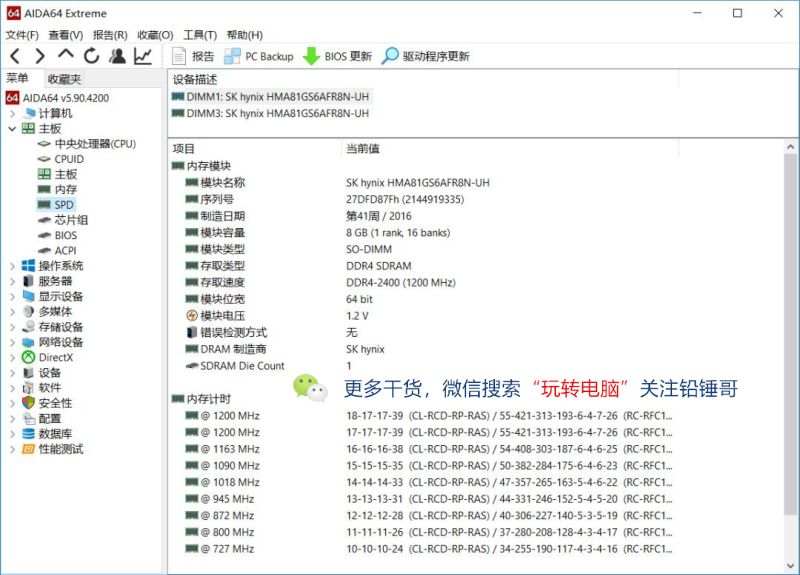Select 中央处理器(CPU) in the tree
Viewport: 800px width, 575px height.
pyautogui.click(x=87, y=144)
